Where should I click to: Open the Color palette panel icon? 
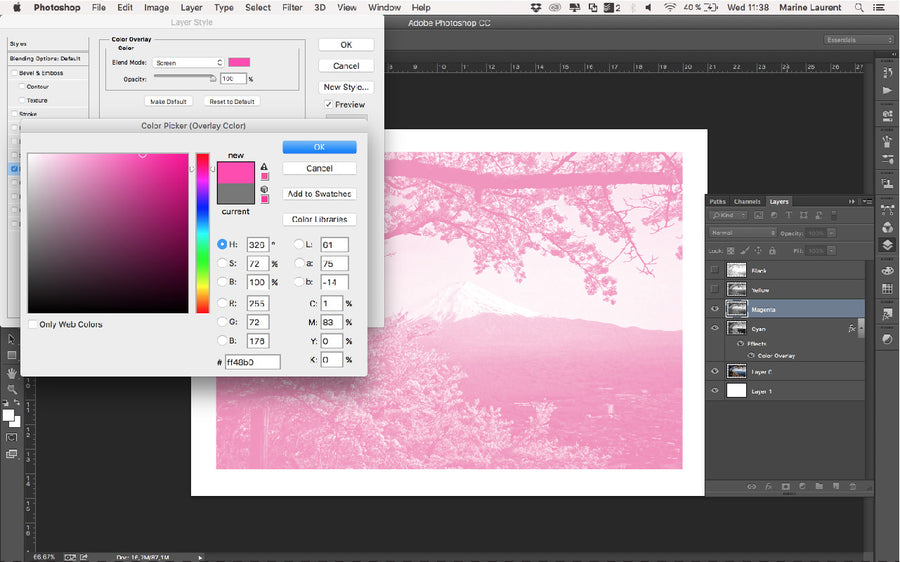(x=887, y=270)
